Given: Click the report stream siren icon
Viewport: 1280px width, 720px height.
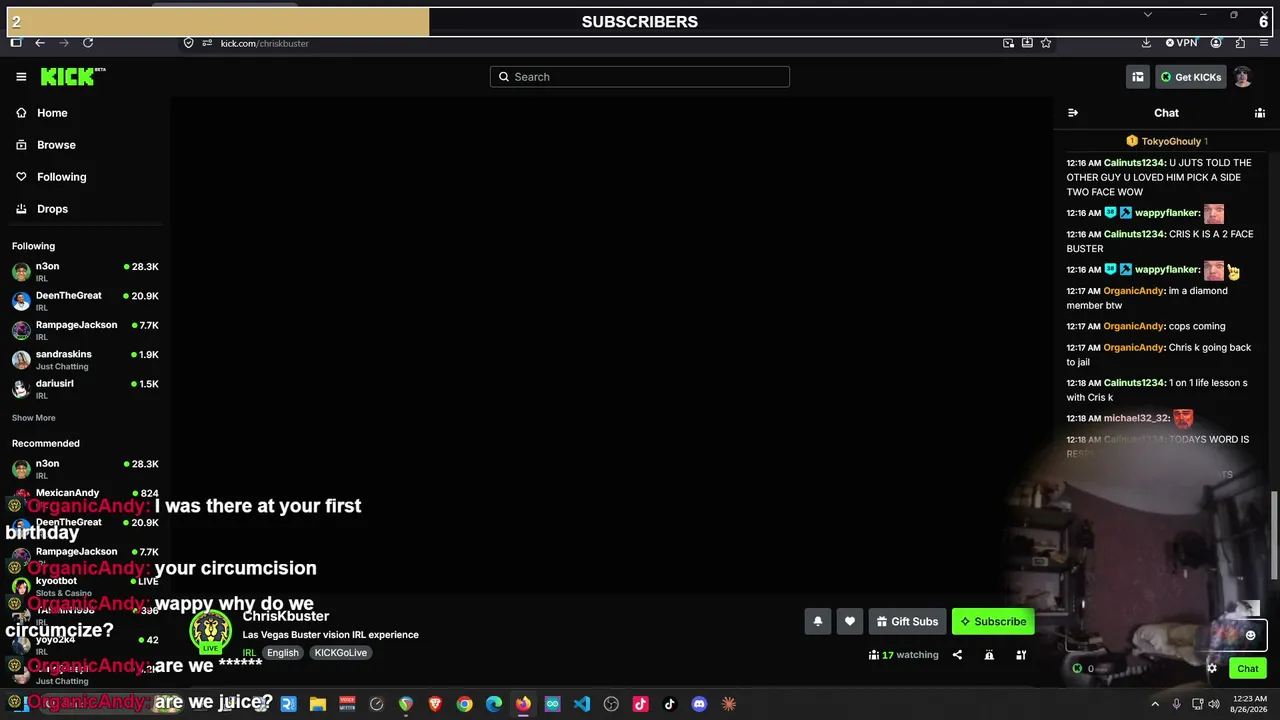Looking at the screenshot, I should (989, 655).
